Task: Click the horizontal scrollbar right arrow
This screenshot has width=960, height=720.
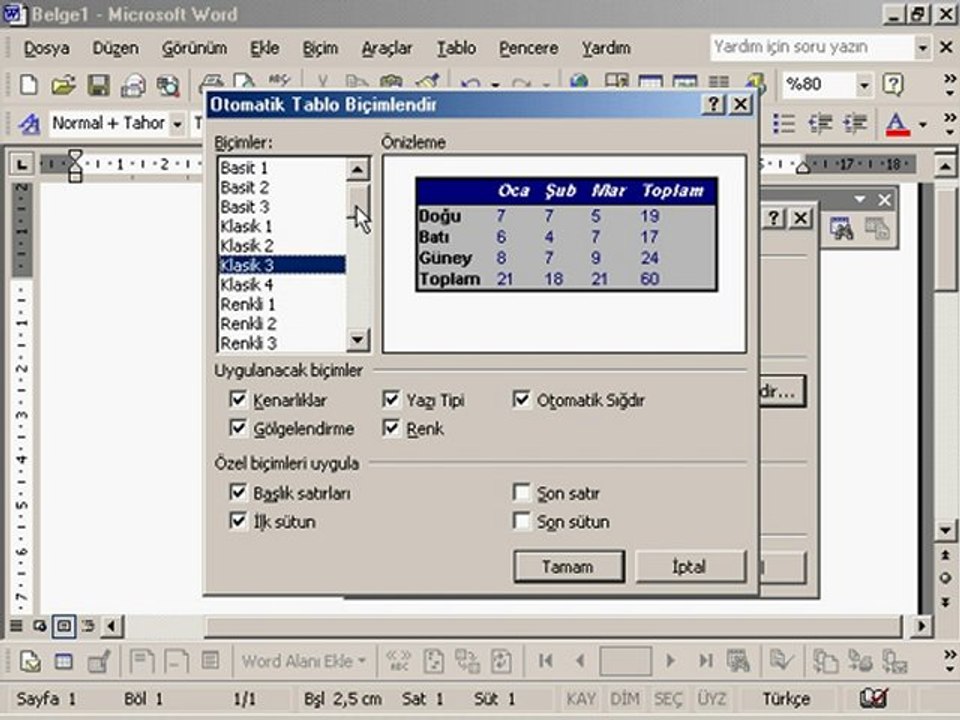Action: click(921, 626)
